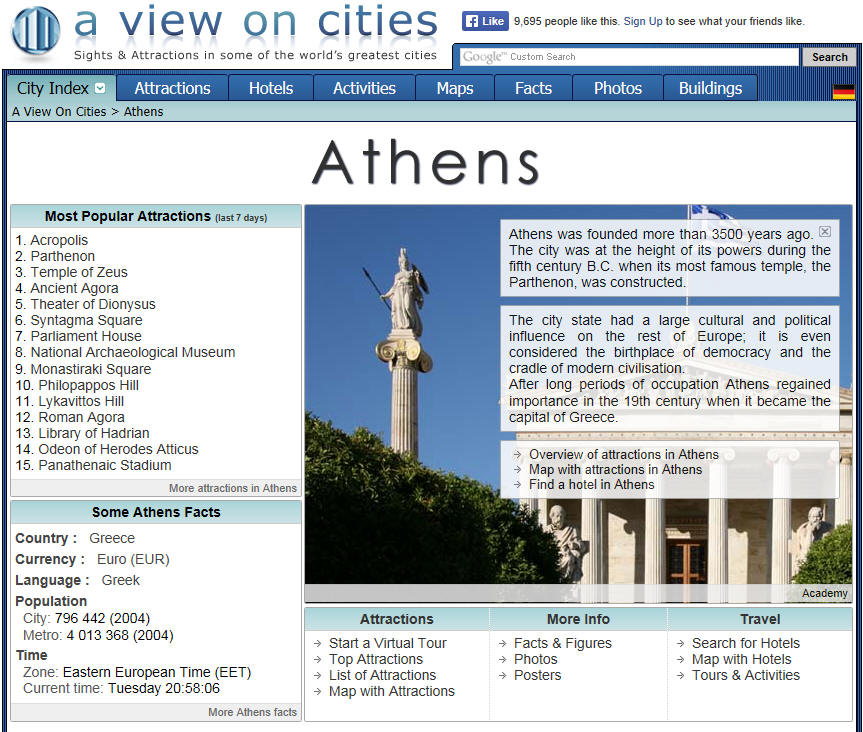Expand the City Index dropdown arrow
Viewport: 863px width, 732px height.
[x=100, y=88]
